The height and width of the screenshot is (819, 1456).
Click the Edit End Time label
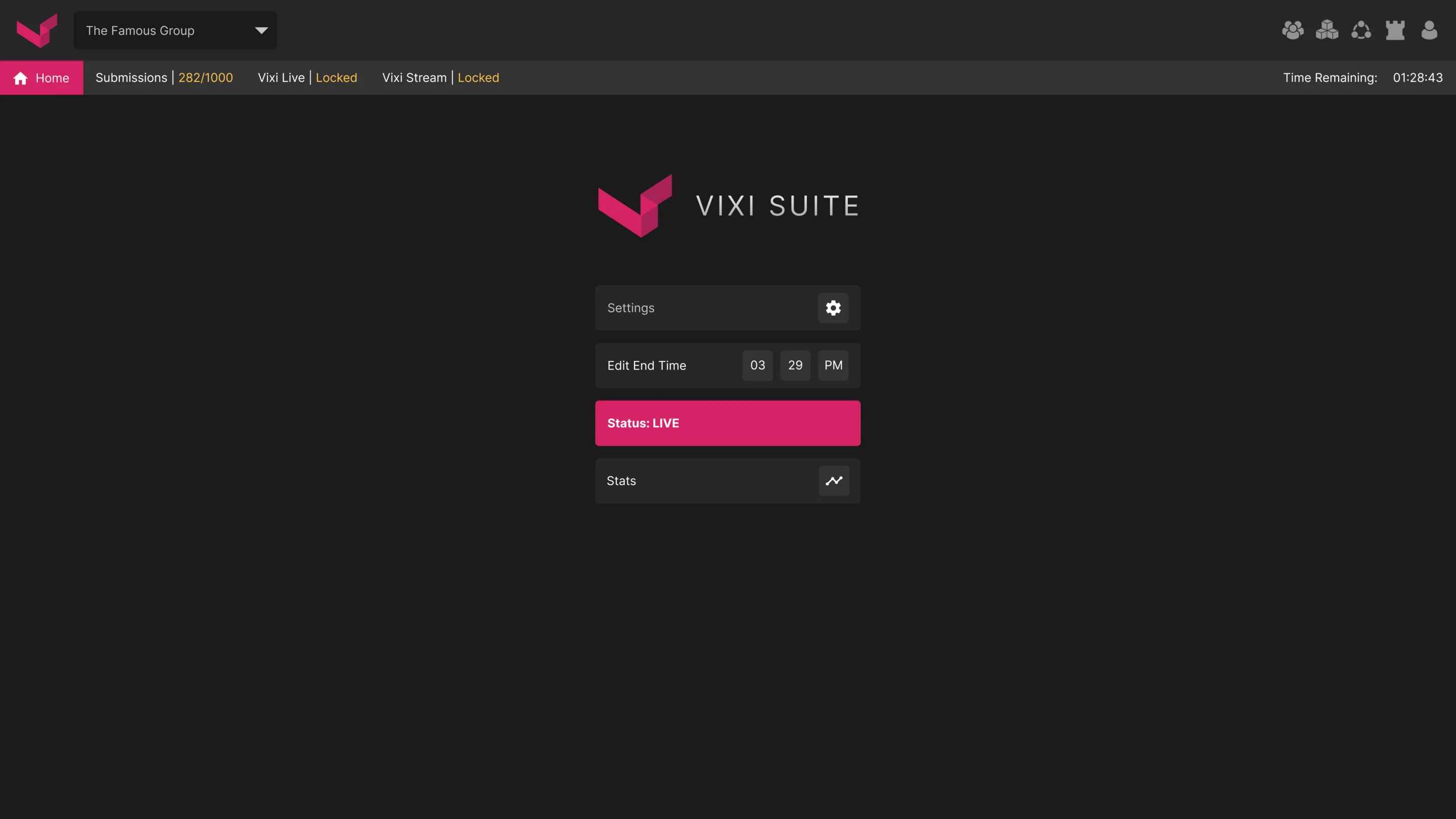(x=647, y=366)
